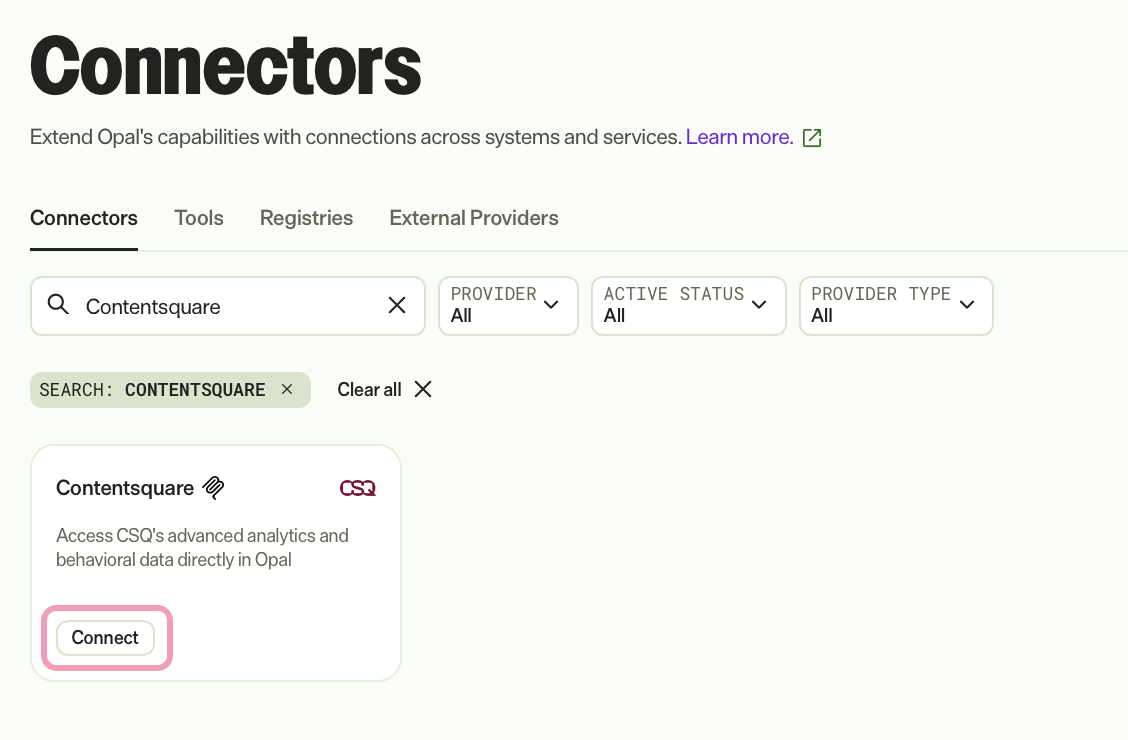Open the External Providers tab
Viewport: 1128px width, 740px height.
(x=473, y=218)
